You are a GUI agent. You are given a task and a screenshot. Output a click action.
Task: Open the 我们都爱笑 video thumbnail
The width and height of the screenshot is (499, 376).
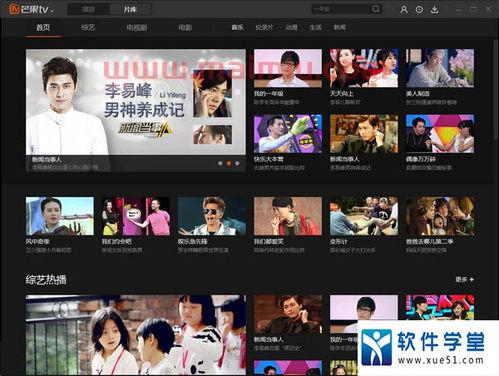[288, 216]
